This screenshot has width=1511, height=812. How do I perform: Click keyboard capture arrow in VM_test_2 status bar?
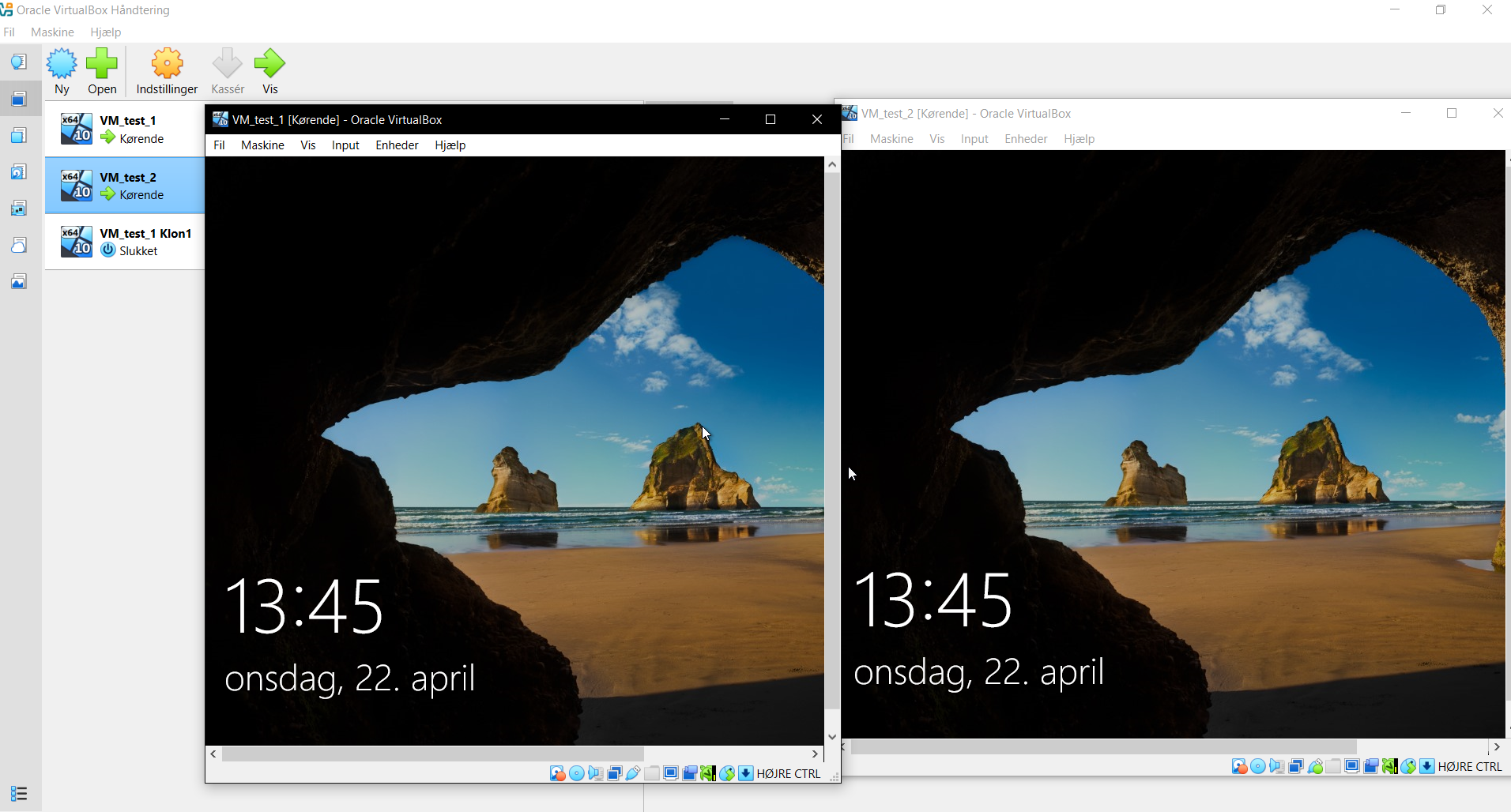click(1427, 766)
